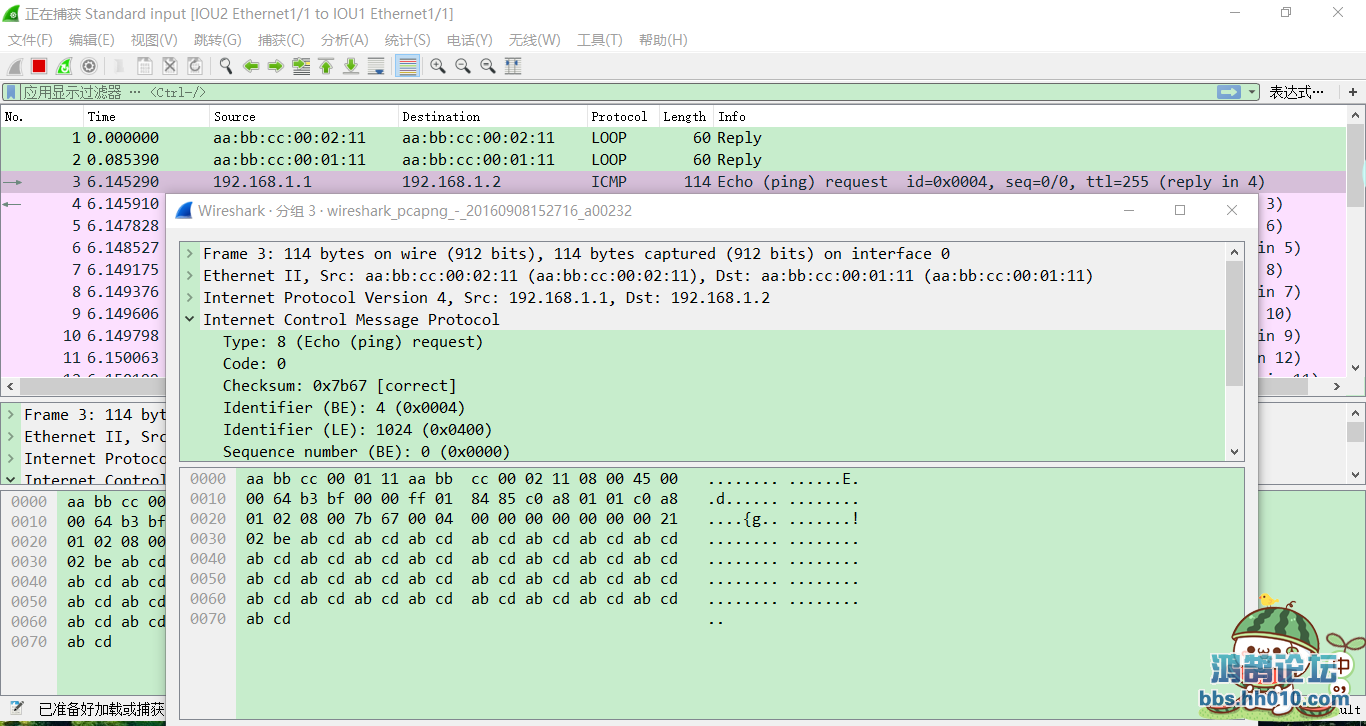Click in the display filter input field
Screen dimensions: 1366x726
[618, 92]
